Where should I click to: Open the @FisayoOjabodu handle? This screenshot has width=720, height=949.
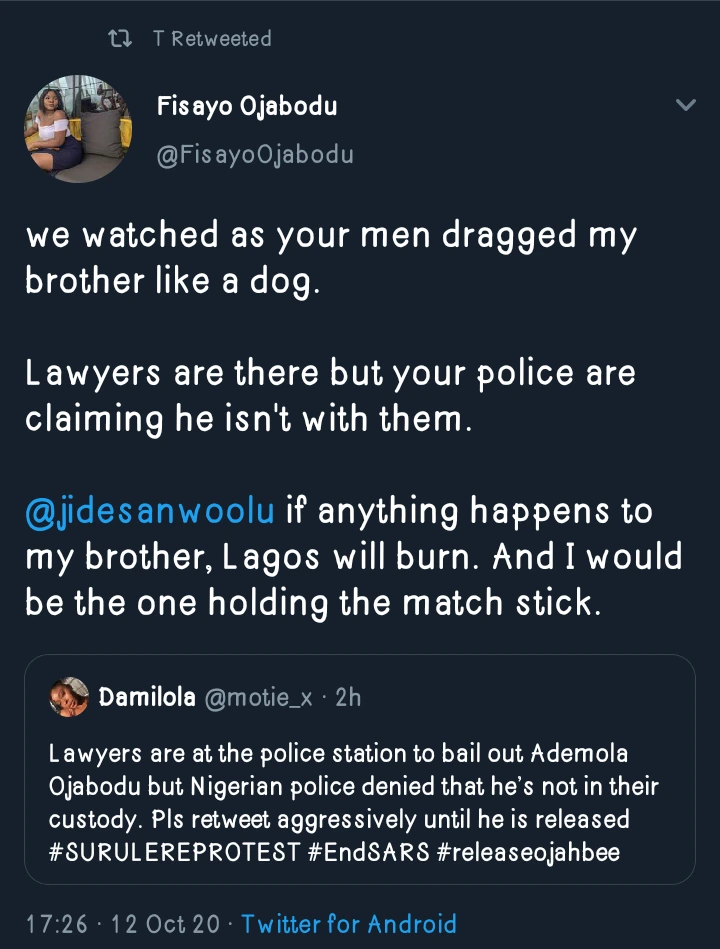pos(255,155)
